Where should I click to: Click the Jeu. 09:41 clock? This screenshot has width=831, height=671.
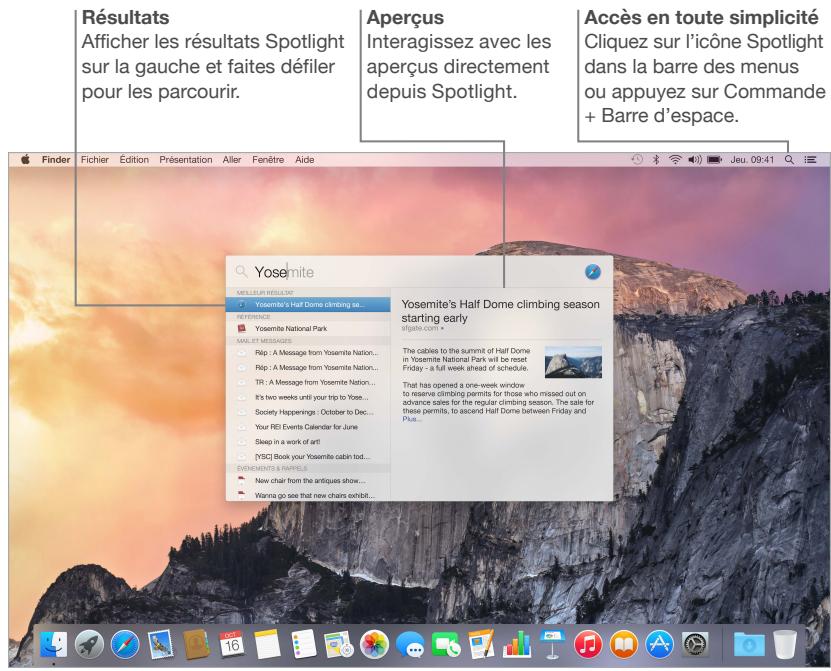point(752,160)
